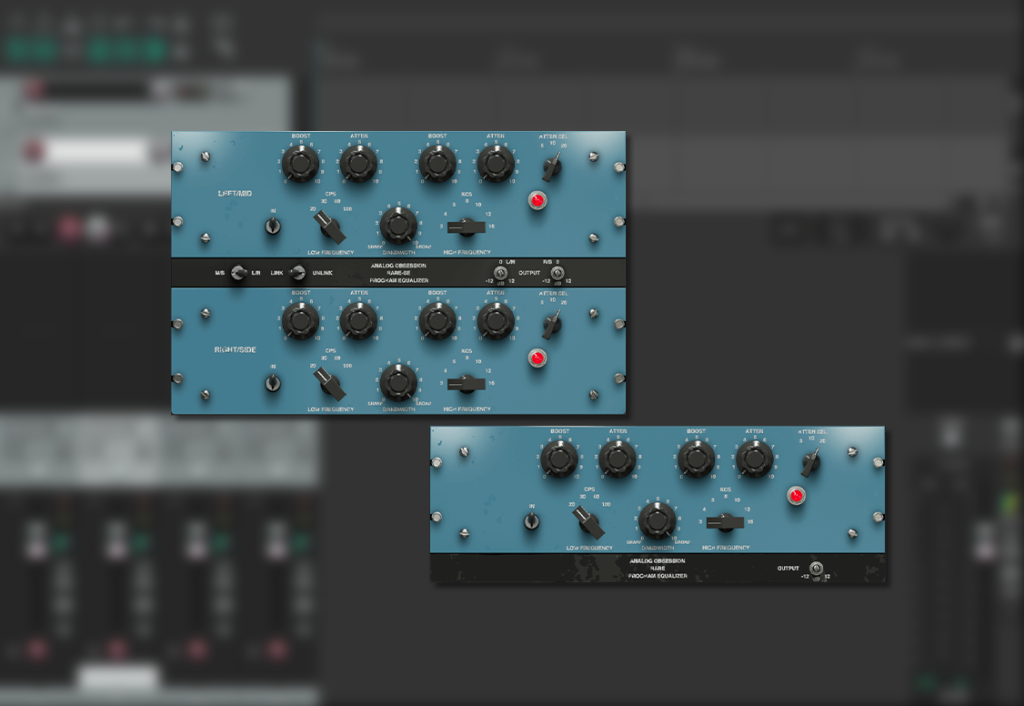Switch the stereo EQ from L/R to M/S mode
This screenshot has width=1024, height=706.
coord(238,273)
